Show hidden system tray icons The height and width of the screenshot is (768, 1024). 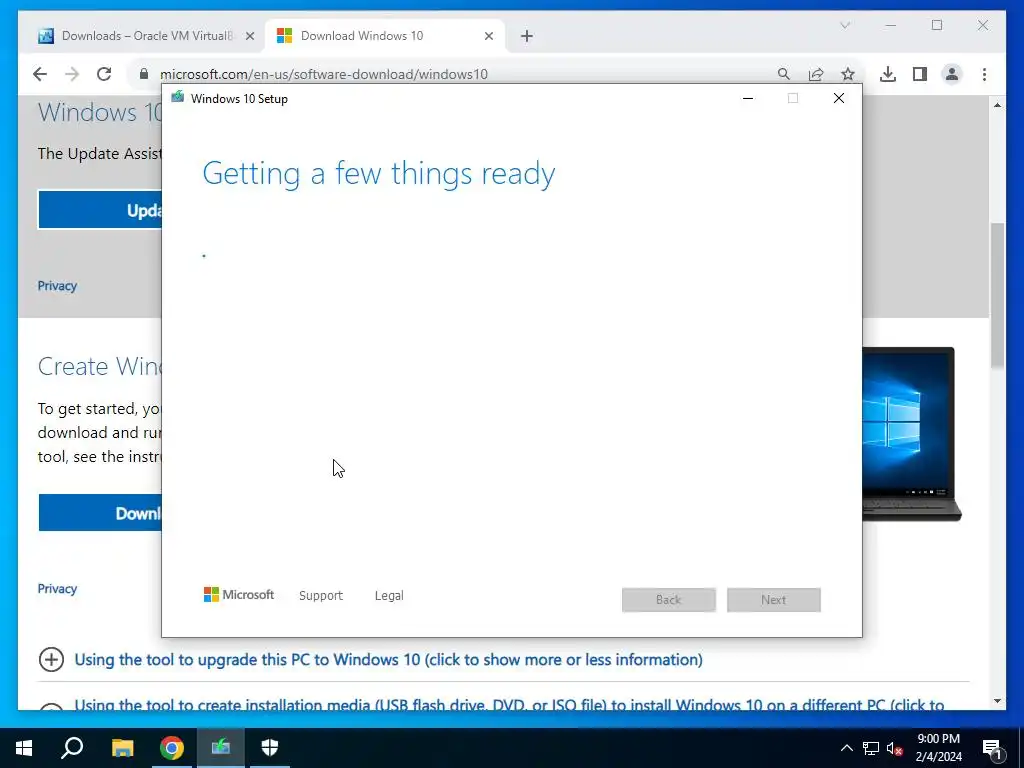(846, 748)
